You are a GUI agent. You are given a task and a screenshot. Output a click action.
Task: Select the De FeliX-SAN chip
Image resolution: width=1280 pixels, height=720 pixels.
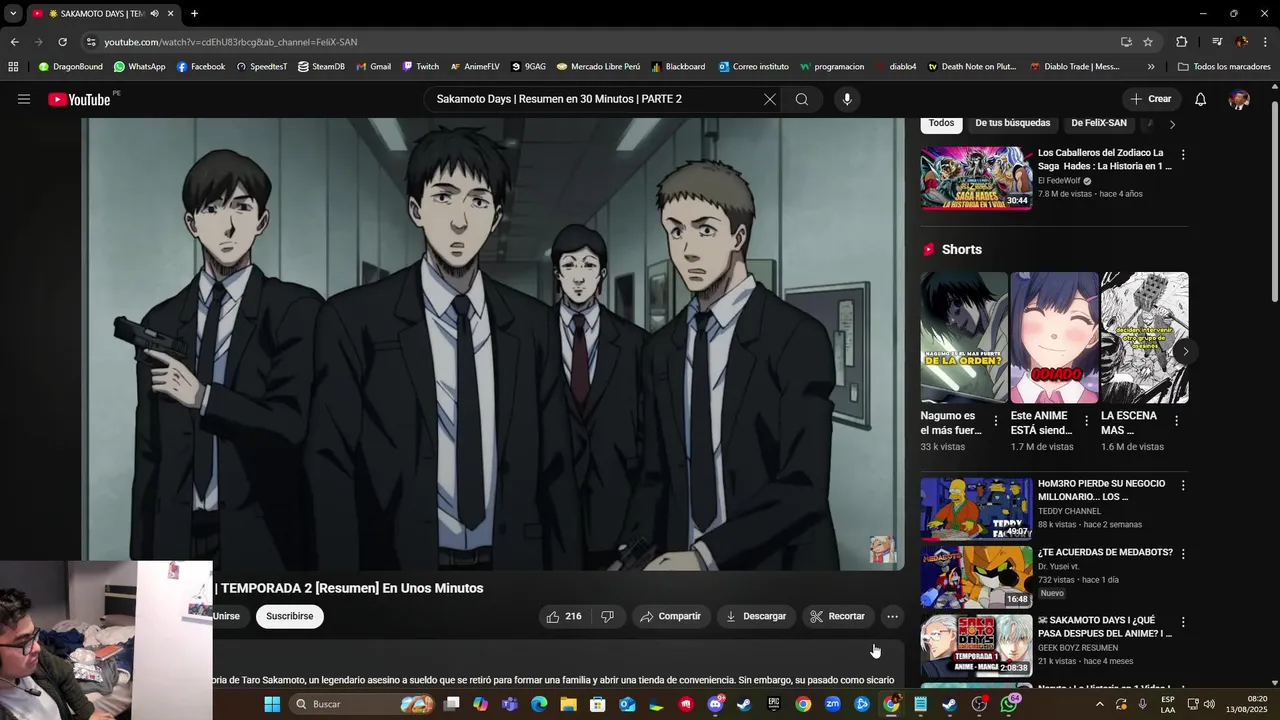click(1098, 123)
